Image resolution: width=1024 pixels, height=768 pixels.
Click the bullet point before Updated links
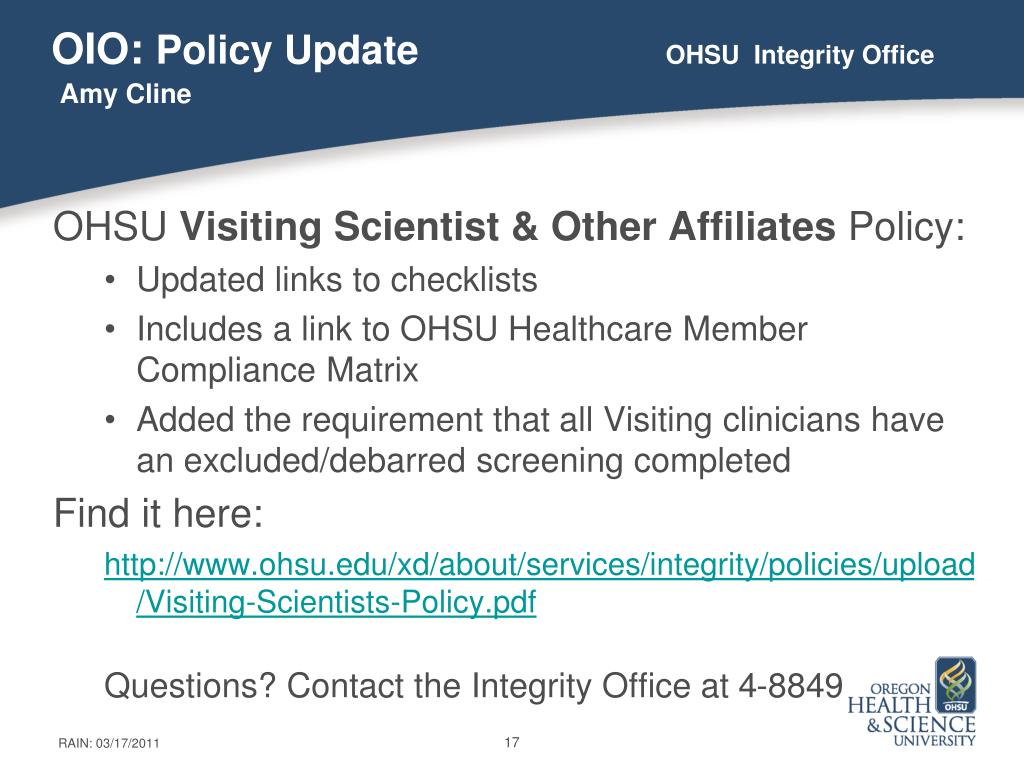(x=110, y=281)
